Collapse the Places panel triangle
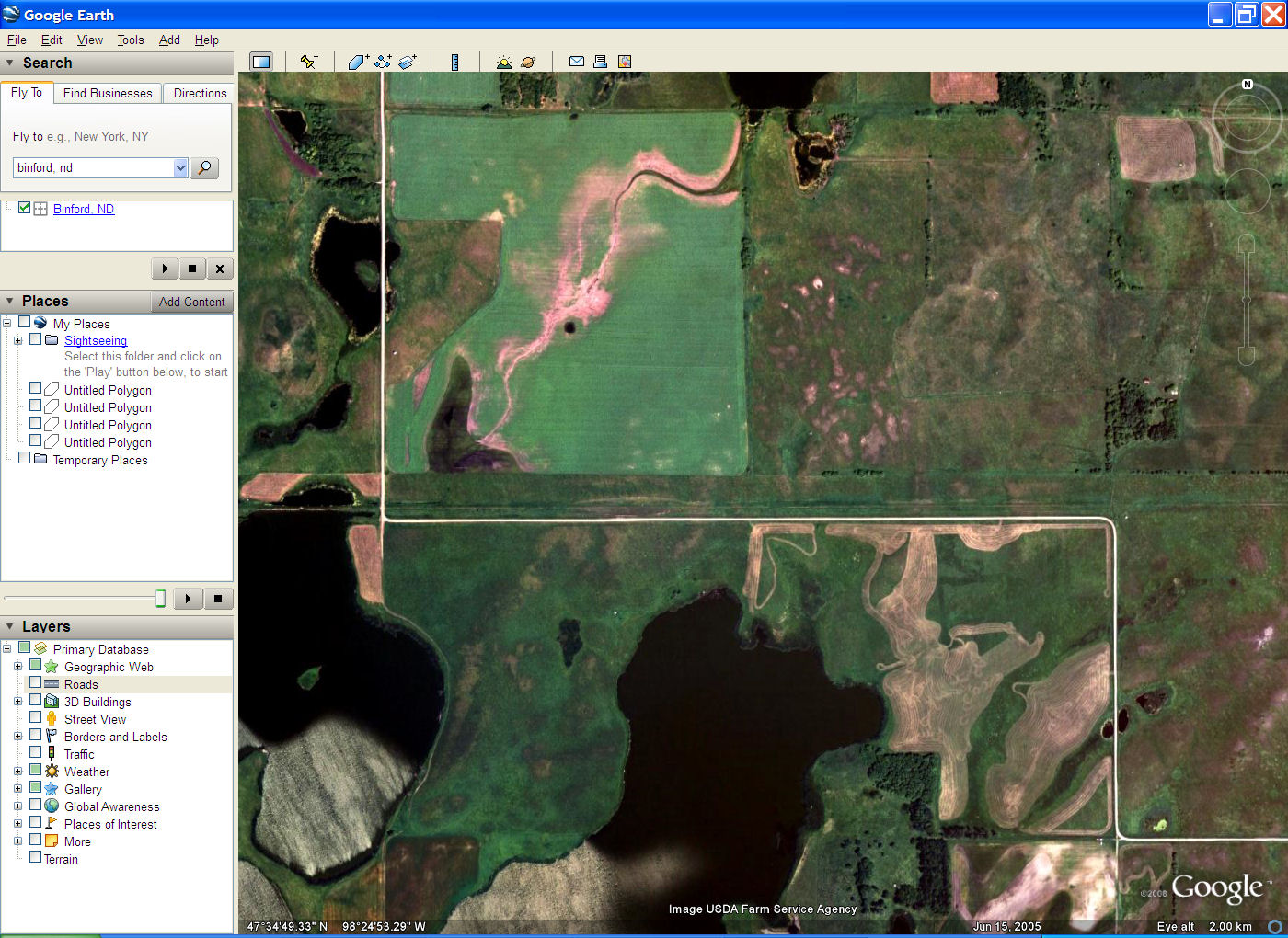This screenshot has width=1288, height=938. 10,302
